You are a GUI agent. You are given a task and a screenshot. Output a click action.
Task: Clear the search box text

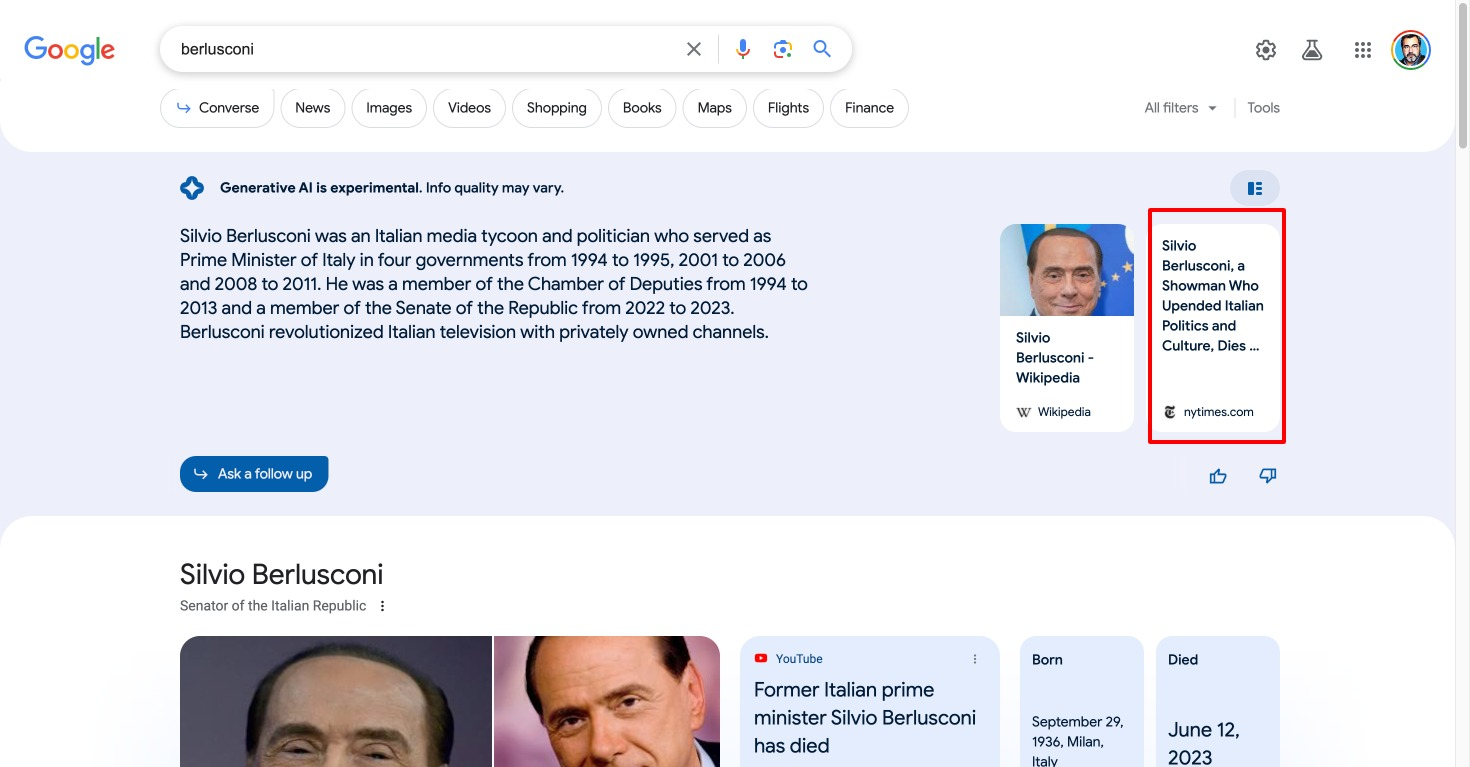point(693,49)
